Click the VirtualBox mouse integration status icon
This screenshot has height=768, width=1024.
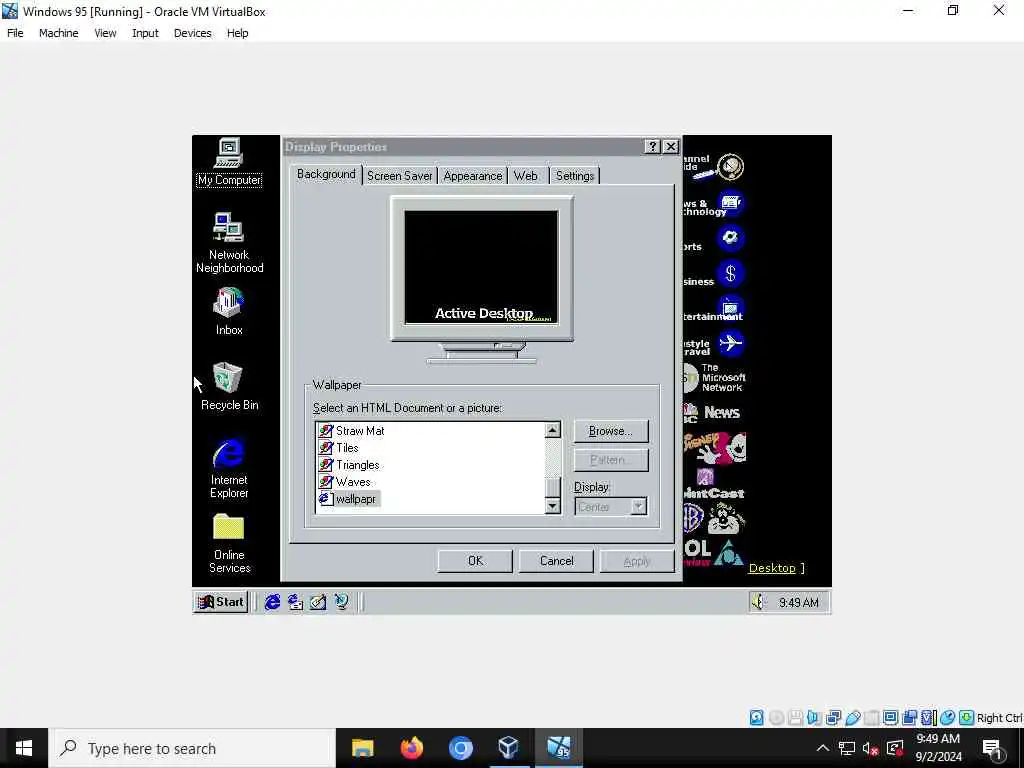point(948,718)
